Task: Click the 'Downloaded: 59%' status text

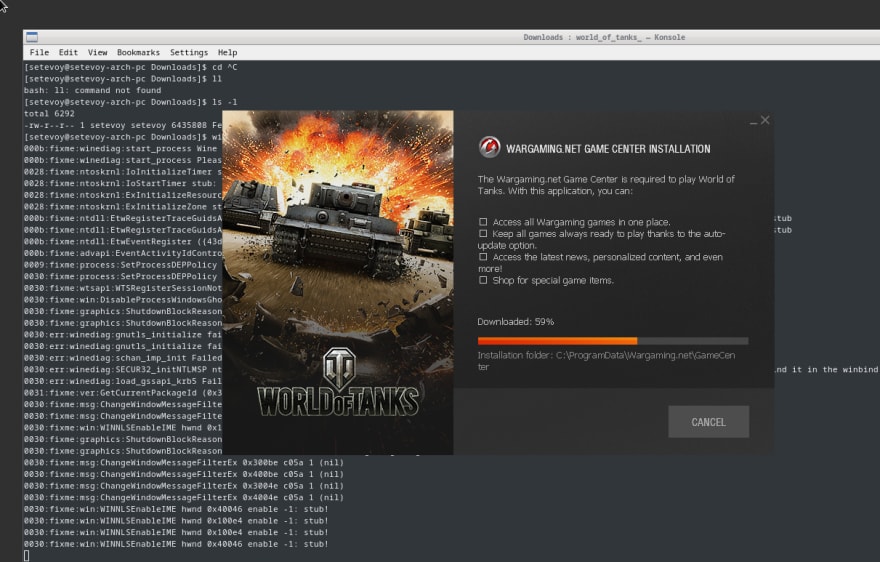Action: (516, 322)
